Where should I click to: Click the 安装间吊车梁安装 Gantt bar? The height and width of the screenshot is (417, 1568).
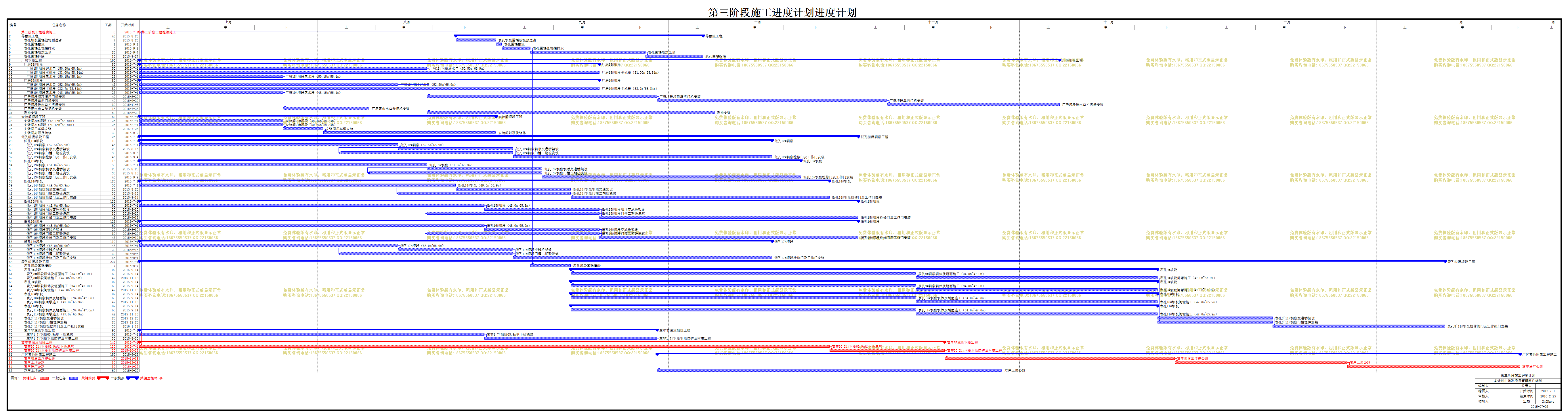[303, 128]
